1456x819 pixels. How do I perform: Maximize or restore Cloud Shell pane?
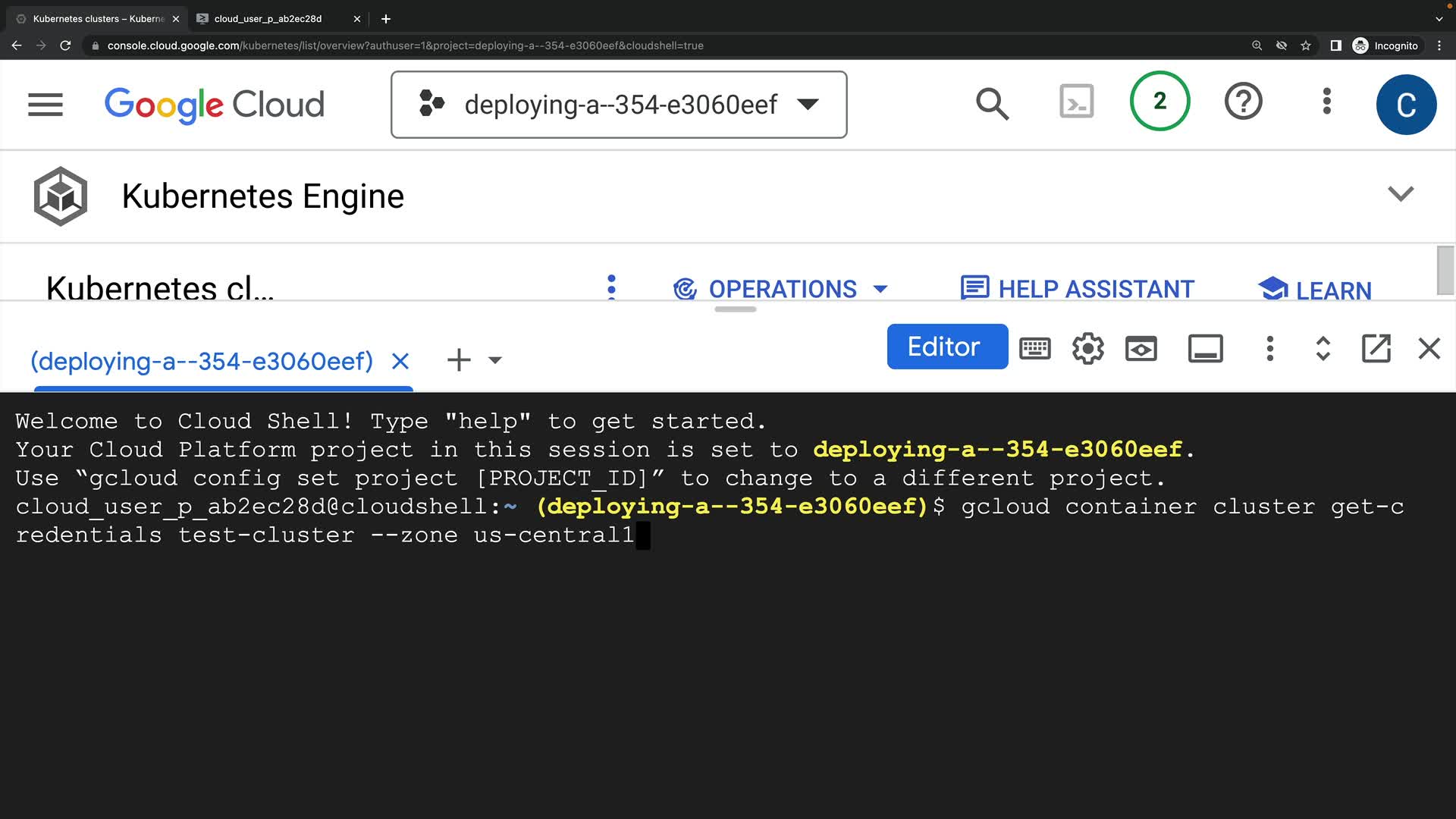click(1323, 349)
